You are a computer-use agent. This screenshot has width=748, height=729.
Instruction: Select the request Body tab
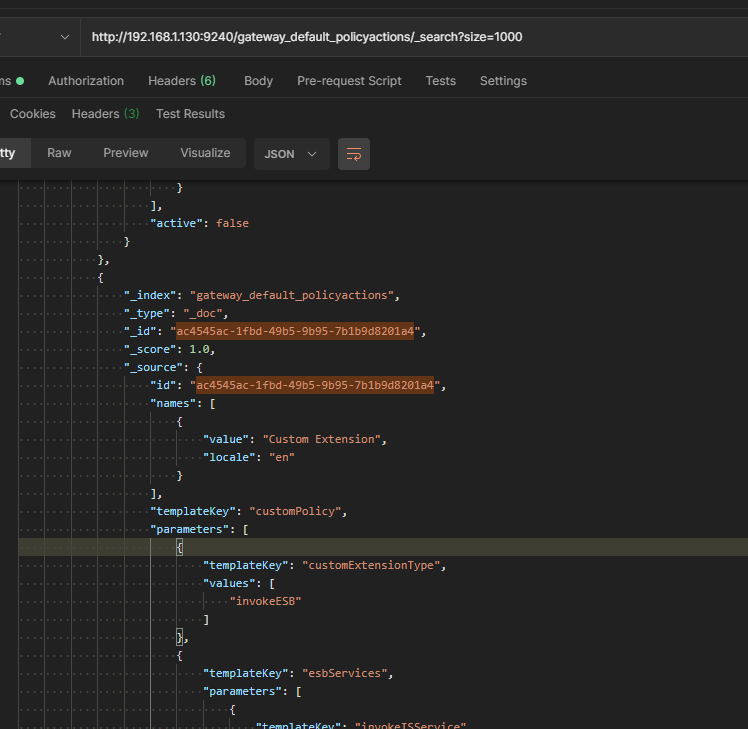[x=258, y=81]
